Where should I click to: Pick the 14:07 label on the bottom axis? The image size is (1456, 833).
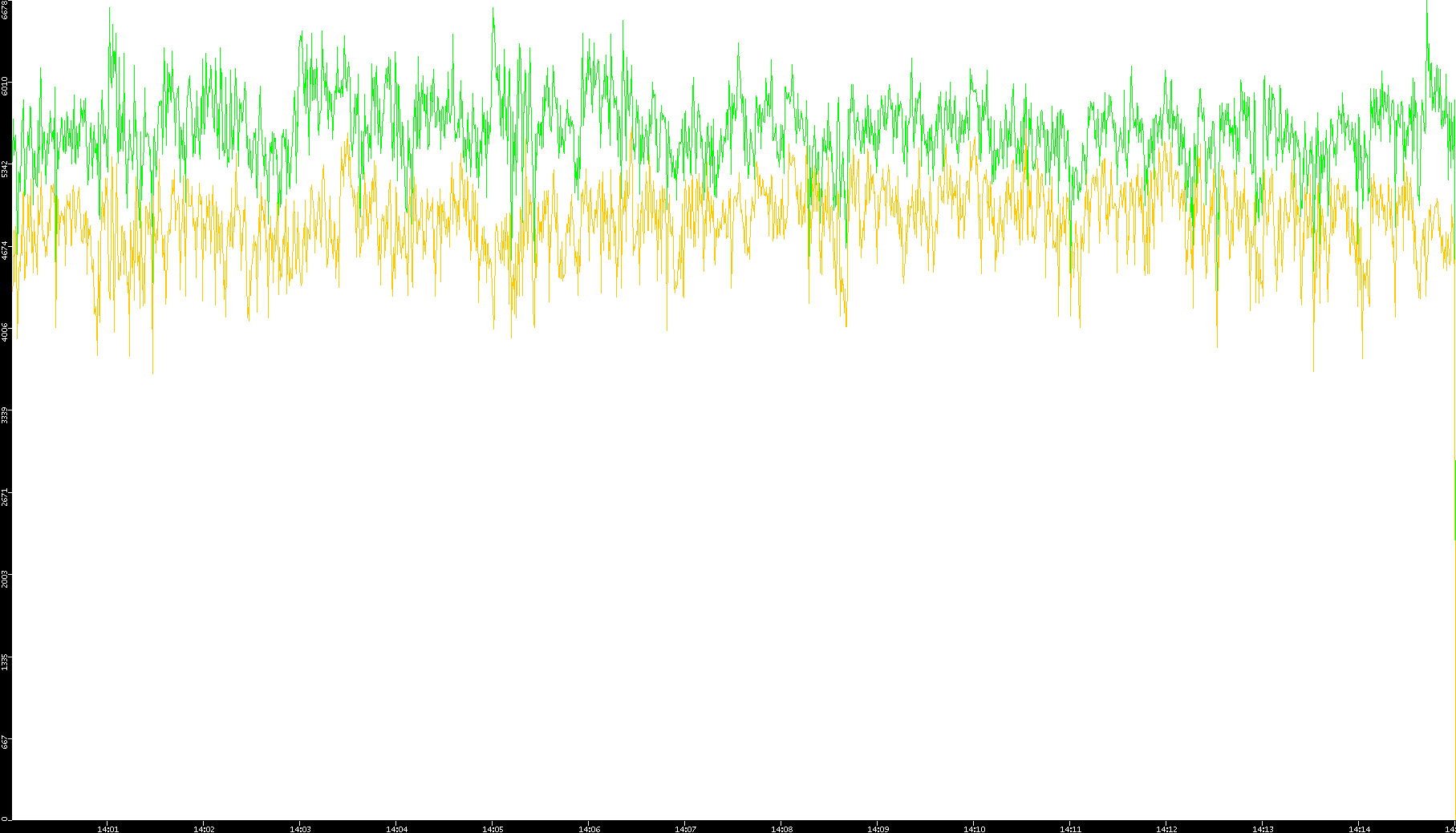click(x=685, y=829)
